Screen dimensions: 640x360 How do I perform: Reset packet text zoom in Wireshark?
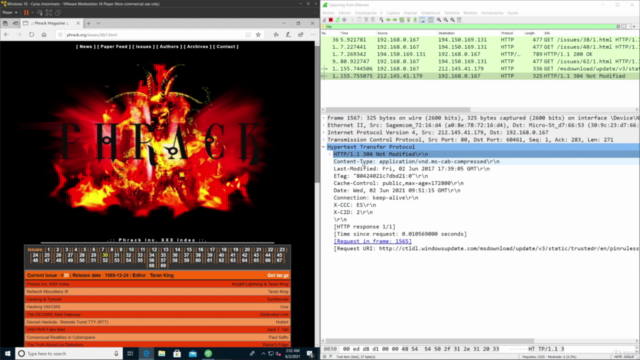click(452, 20)
